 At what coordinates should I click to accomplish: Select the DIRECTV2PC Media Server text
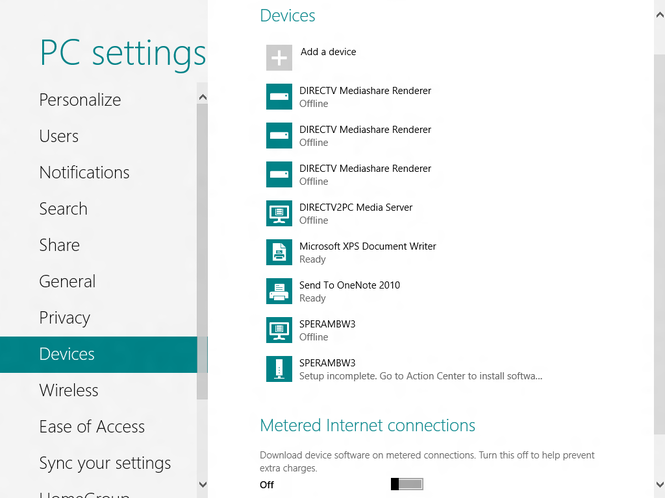click(x=356, y=207)
